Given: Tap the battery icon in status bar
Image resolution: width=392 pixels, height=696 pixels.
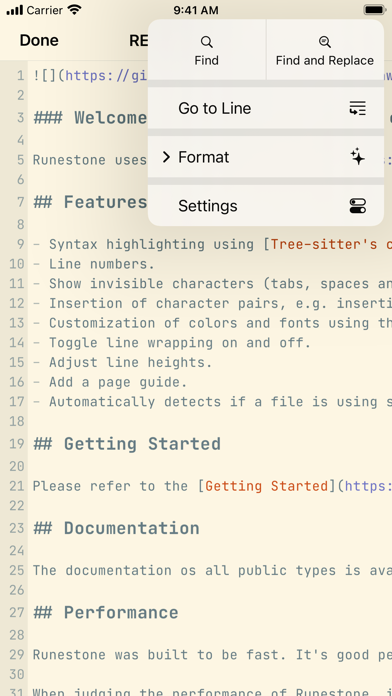Looking at the screenshot, I should [374, 10].
